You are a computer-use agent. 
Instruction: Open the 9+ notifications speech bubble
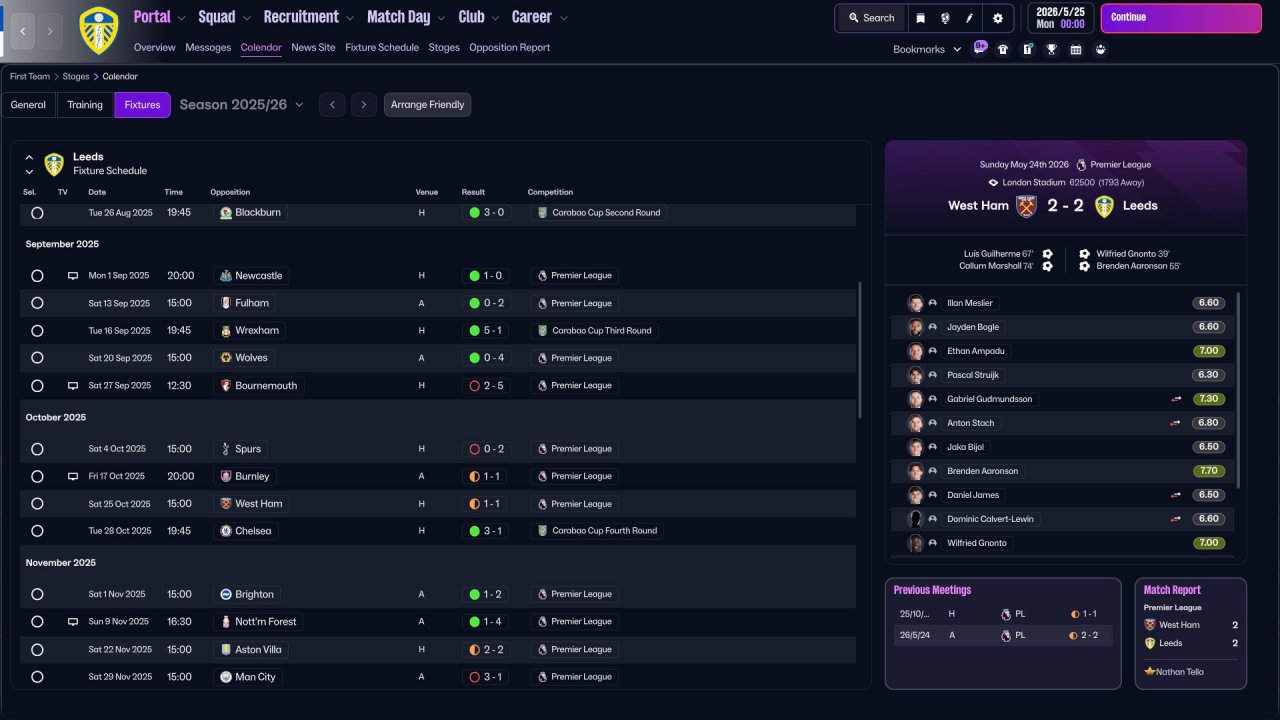click(x=980, y=47)
